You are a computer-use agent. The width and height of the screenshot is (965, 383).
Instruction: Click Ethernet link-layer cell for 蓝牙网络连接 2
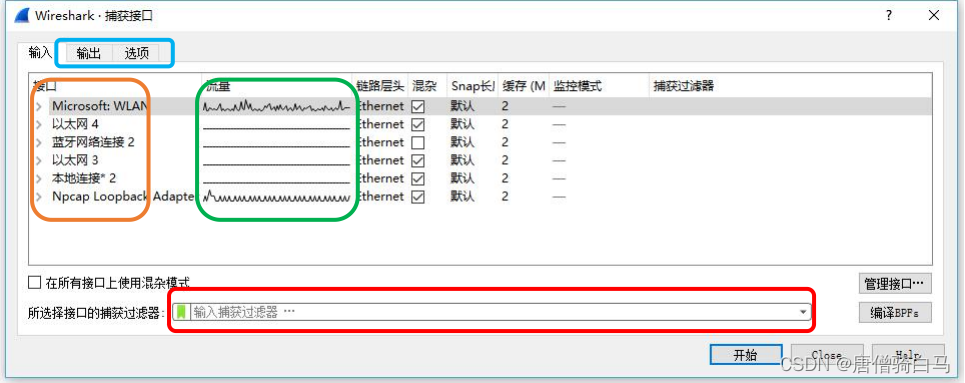point(380,142)
